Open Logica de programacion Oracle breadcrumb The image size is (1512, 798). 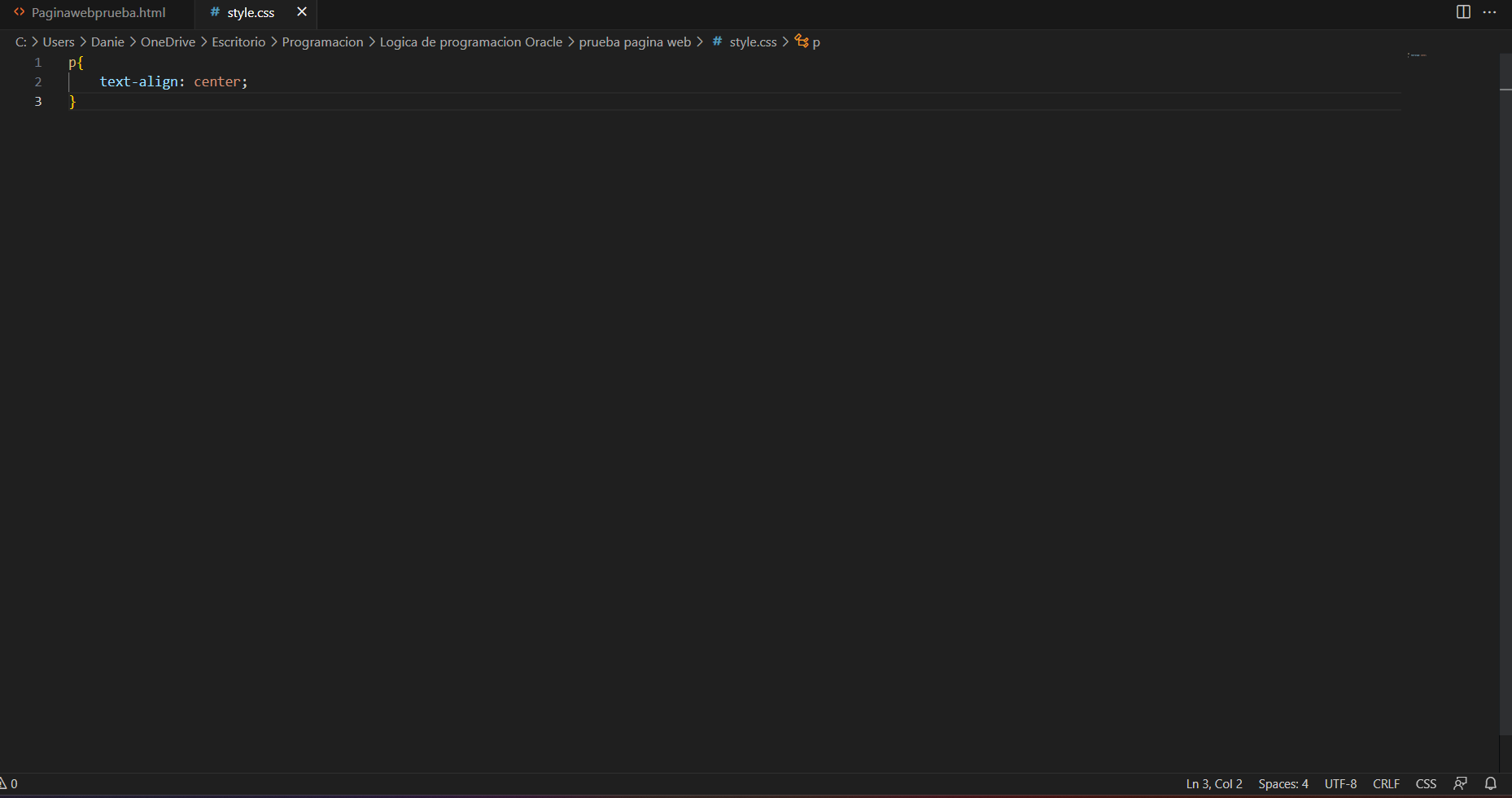471,42
